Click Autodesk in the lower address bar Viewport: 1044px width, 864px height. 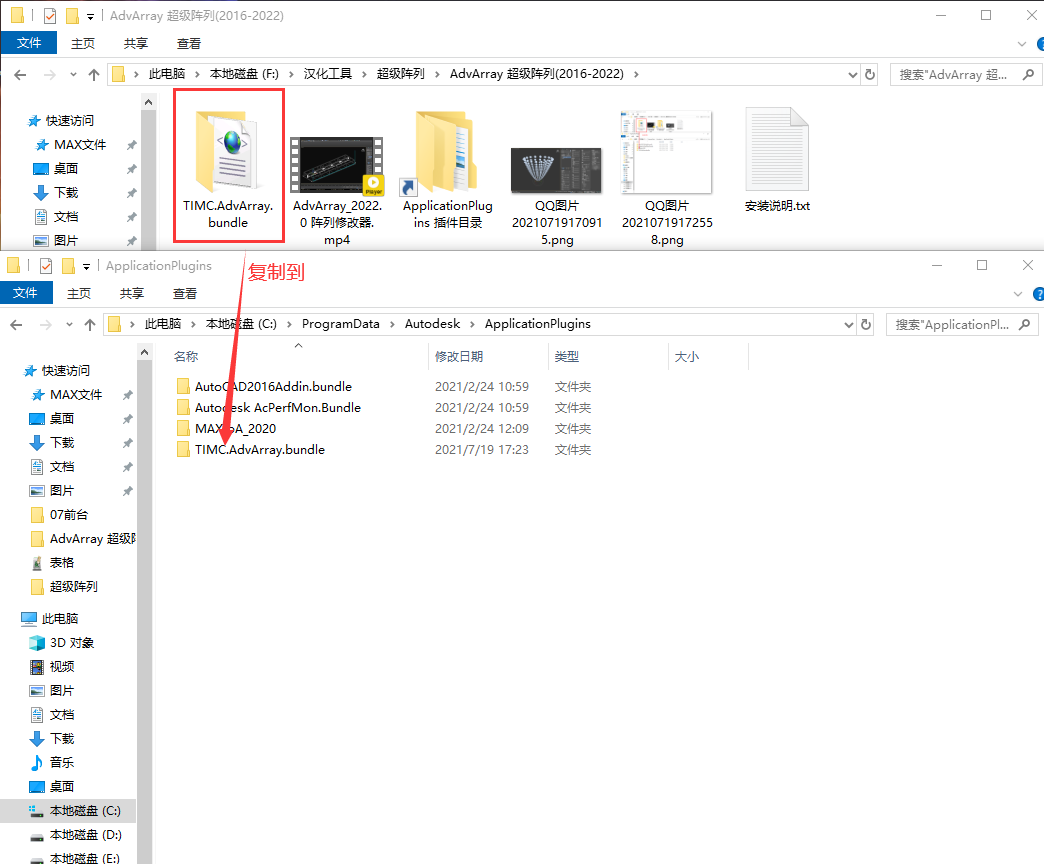click(x=432, y=324)
